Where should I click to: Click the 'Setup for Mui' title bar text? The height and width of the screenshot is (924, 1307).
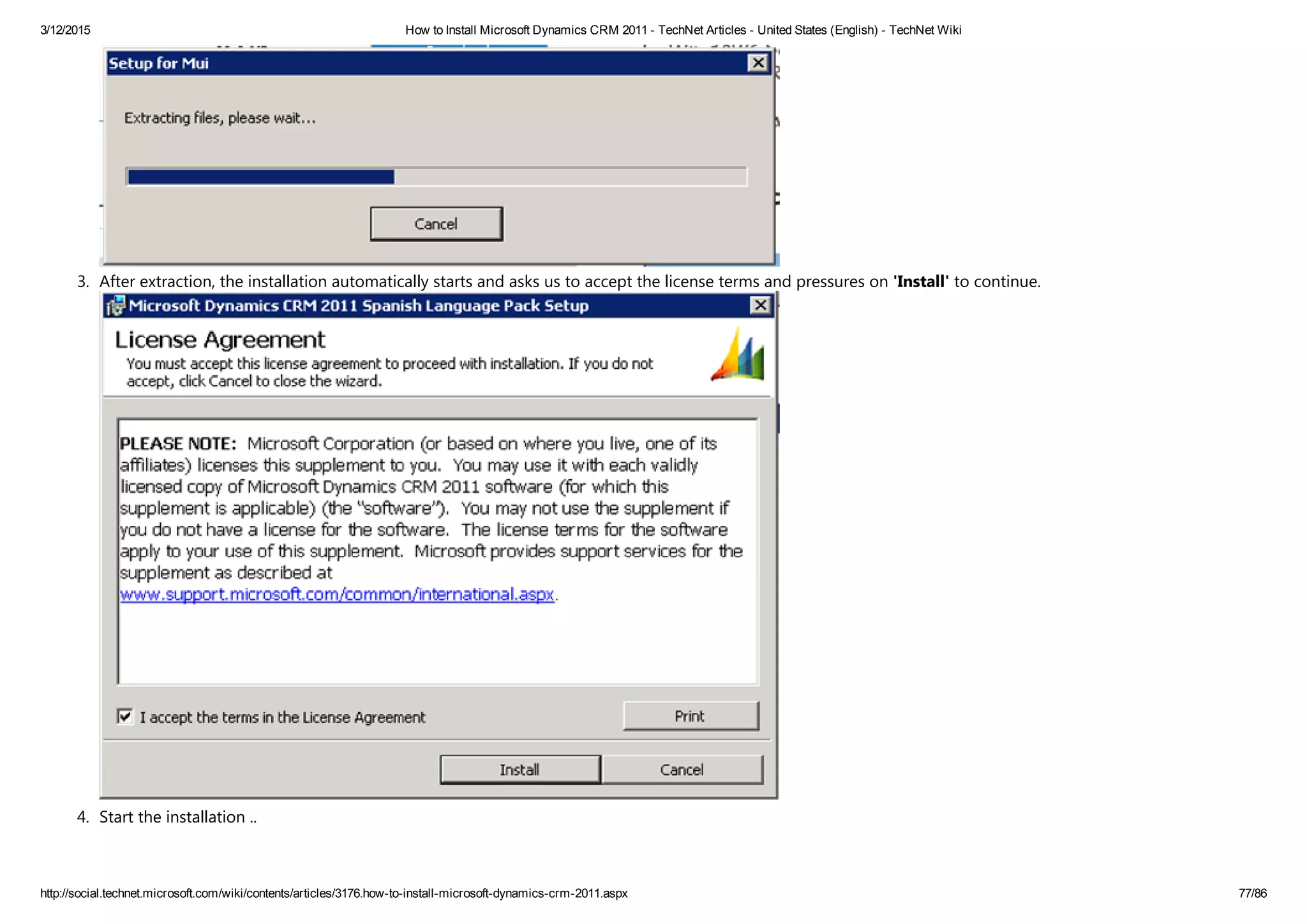[x=159, y=63]
